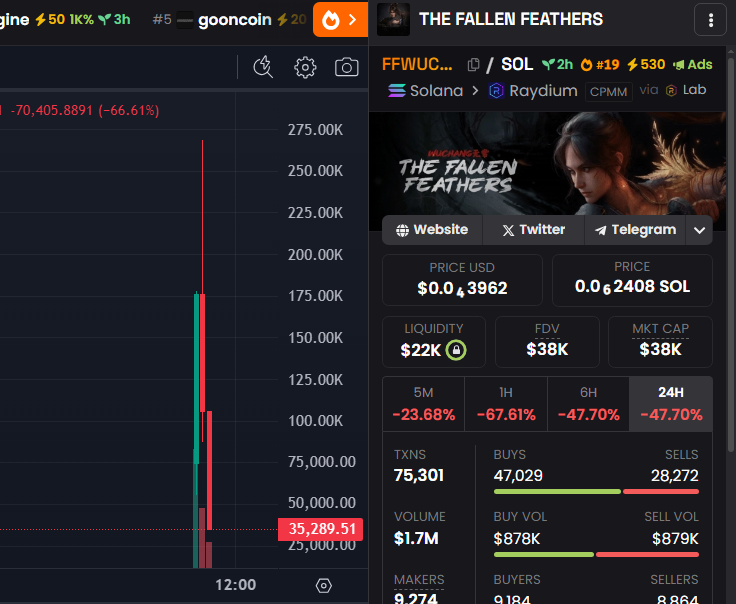Viewport: 736px width, 604px height.
Task: Open the token Website link
Action: (432, 229)
